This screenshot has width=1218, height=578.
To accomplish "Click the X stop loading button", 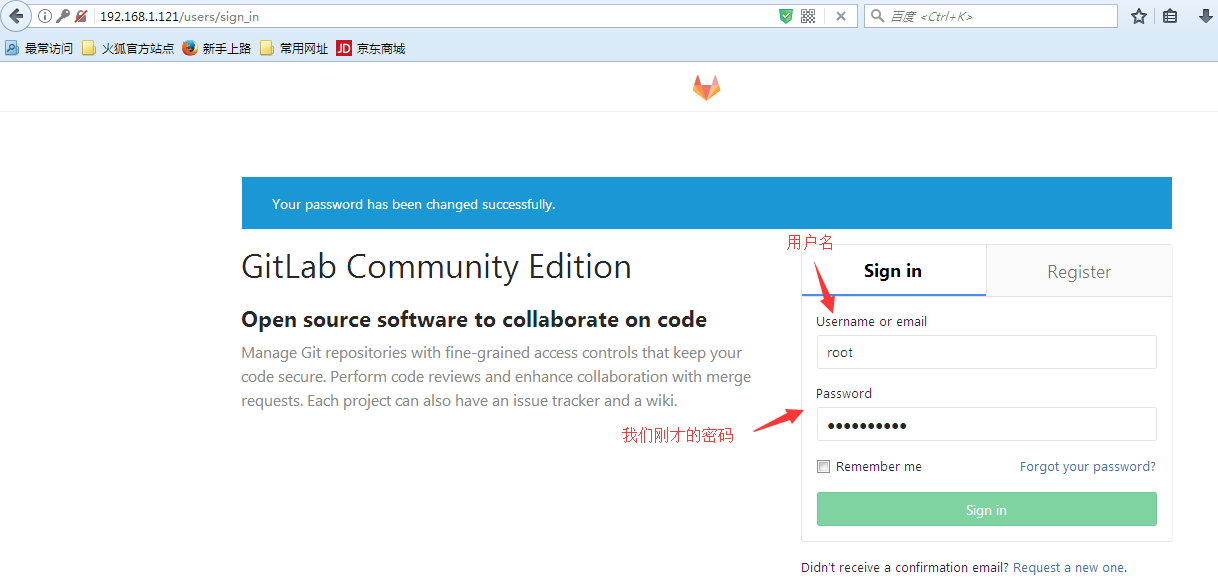I will [841, 16].
